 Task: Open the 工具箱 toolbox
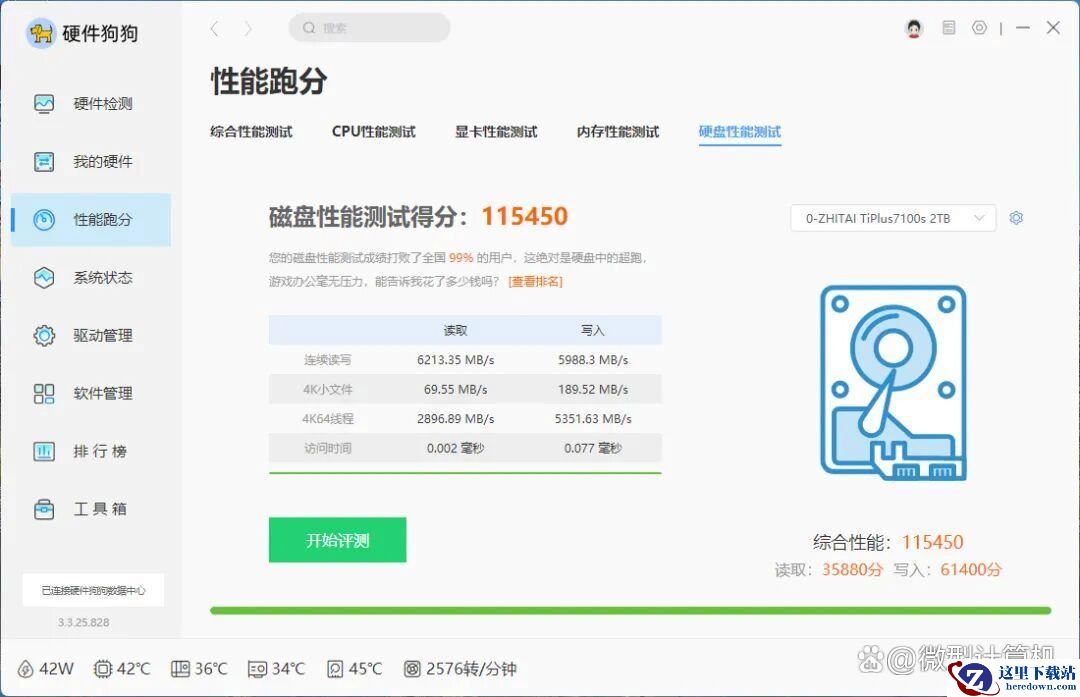pos(90,510)
